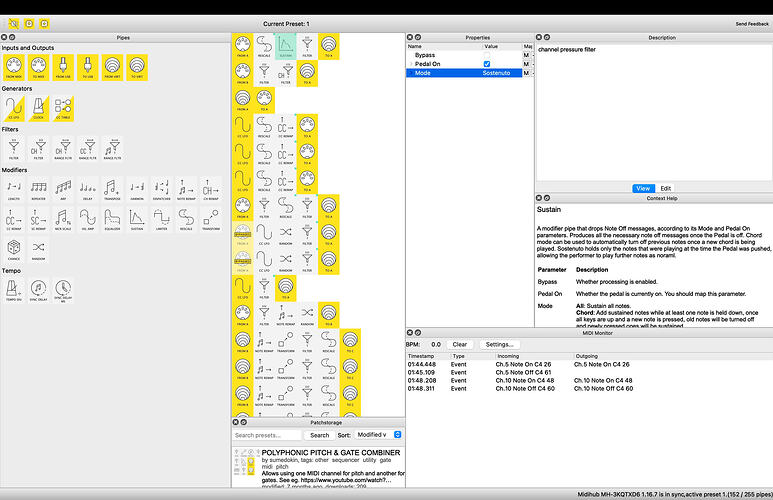Select the From Virtual pipe in palette
Viewport: 773px width, 500px height.
[112, 67]
